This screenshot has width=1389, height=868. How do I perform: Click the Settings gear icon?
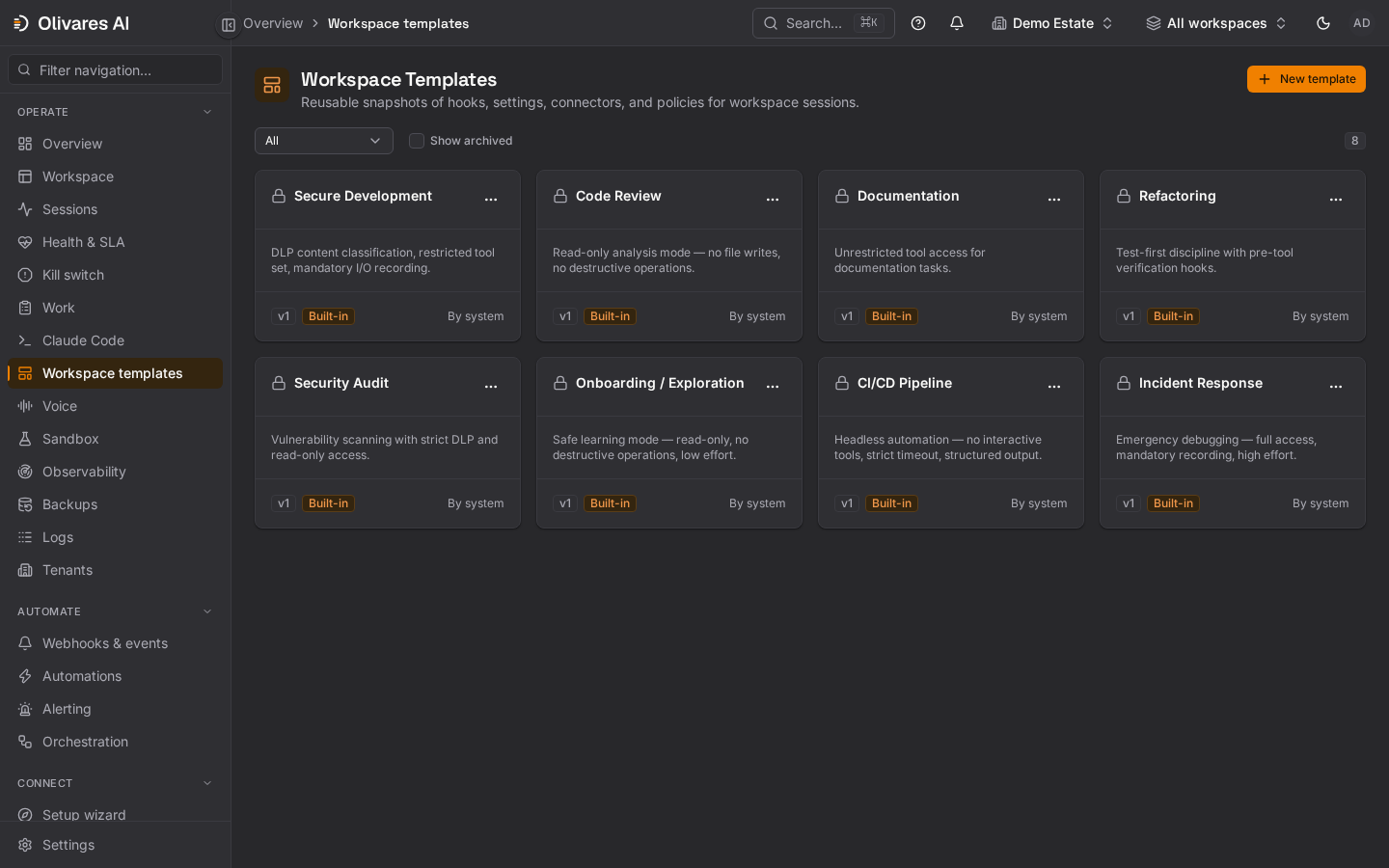25,845
